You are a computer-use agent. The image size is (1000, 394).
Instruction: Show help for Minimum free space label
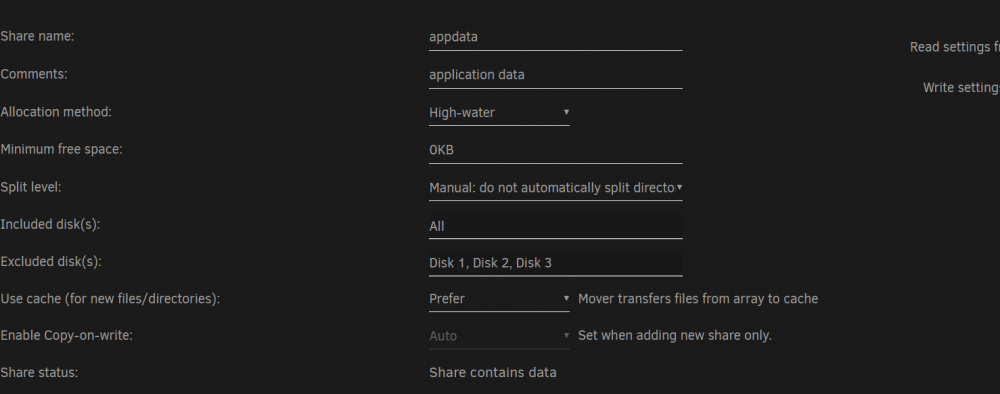tap(61, 149)
